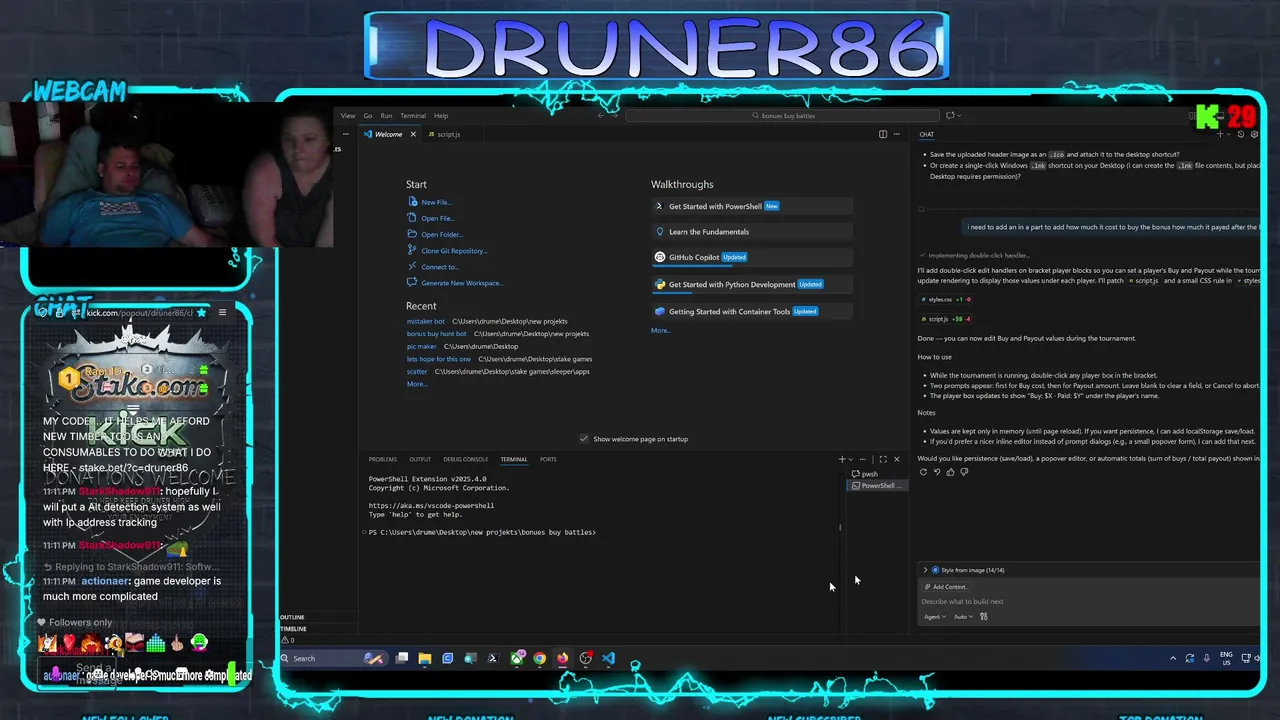Open the View menu
Screen dimensions: 1280x720
[347, 116]
